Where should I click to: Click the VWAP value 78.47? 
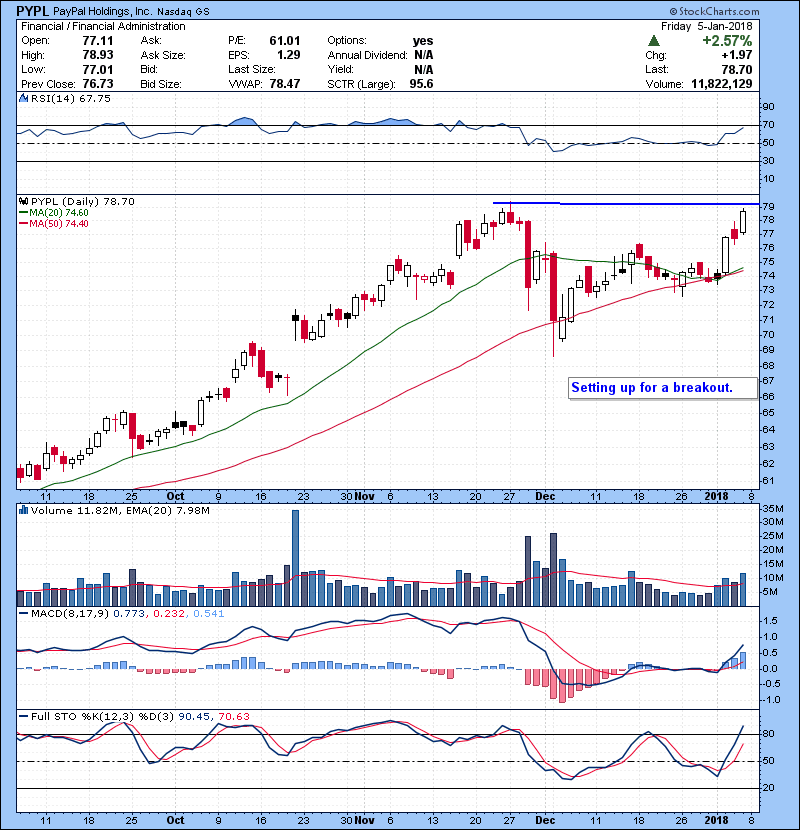click(285, 84)
